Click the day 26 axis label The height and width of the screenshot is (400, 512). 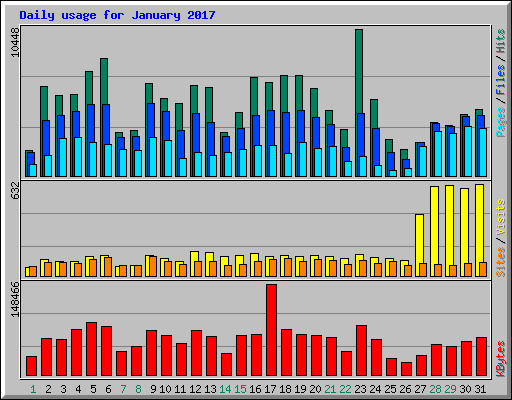pyautogui.click(x=405, y=389)
